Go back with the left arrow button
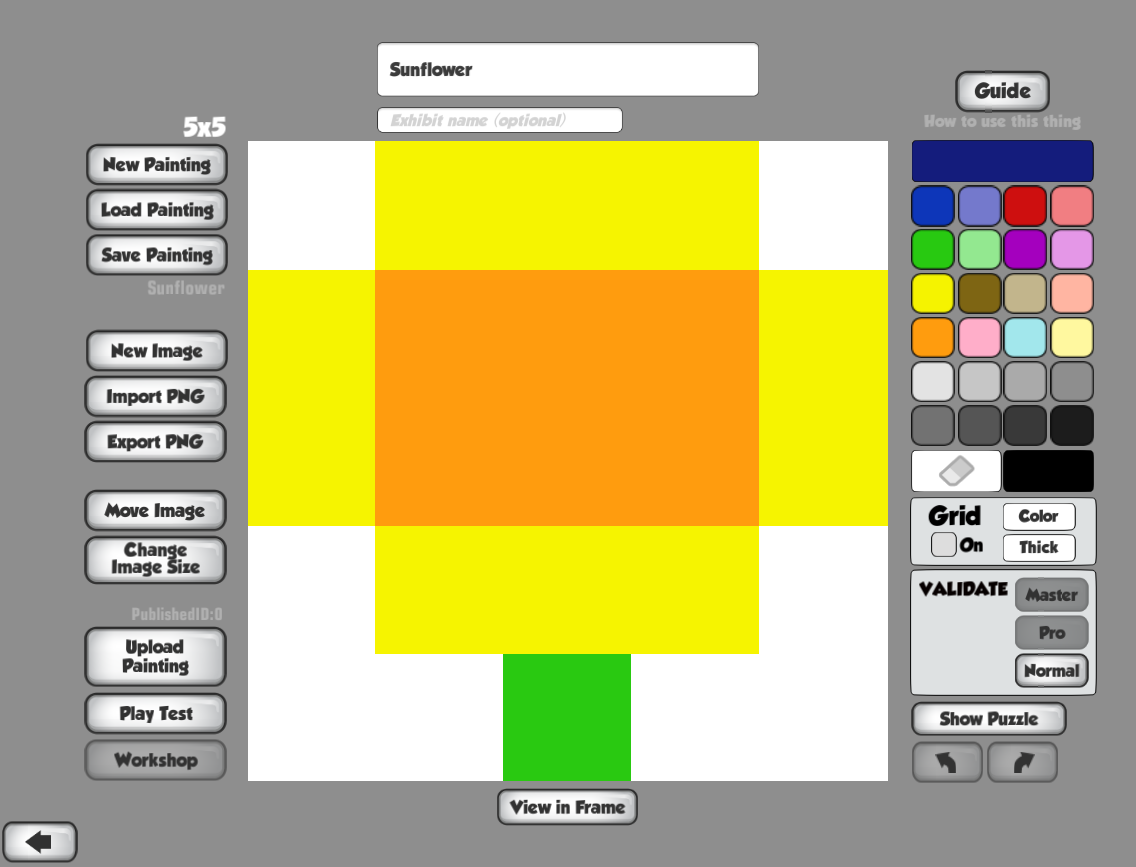 [39, 842]
